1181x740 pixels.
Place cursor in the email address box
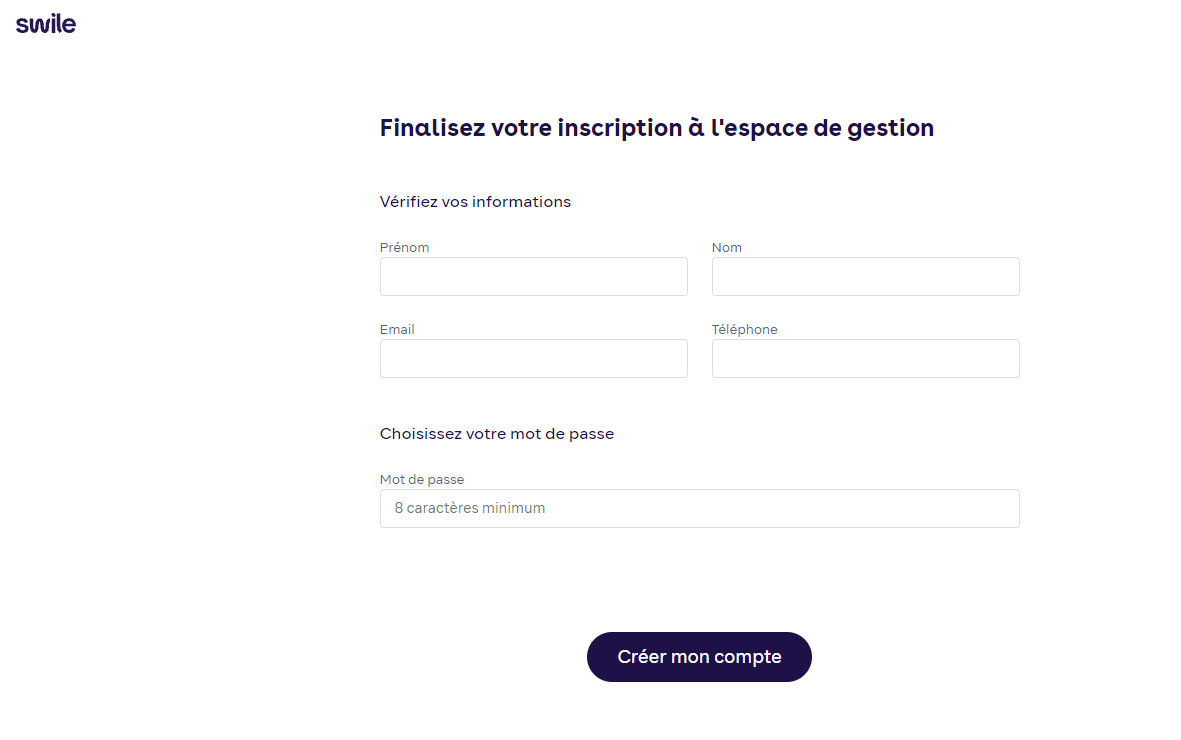[533, 358]
